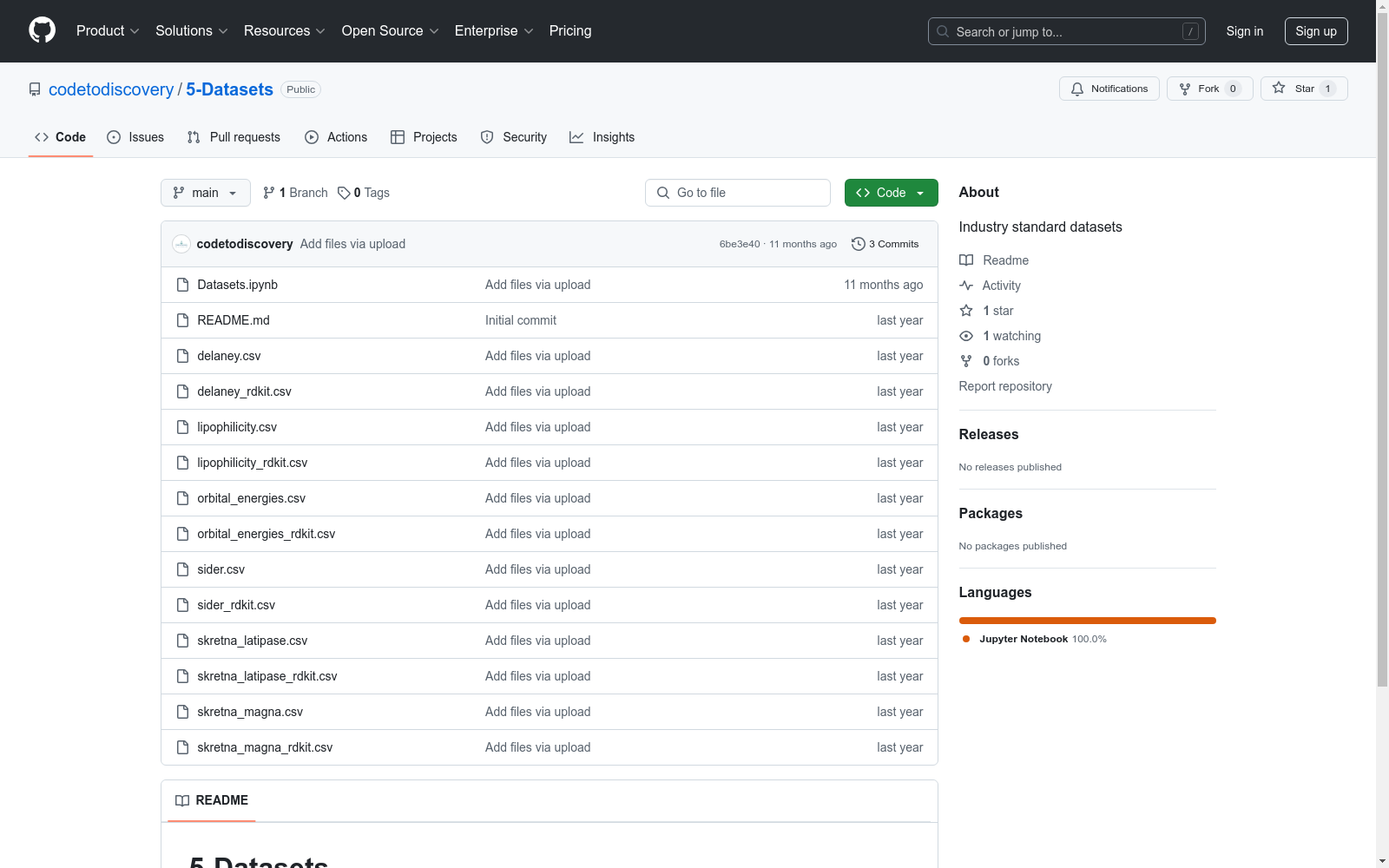Click the Report repository link
The width and height of the screenshot is (1389, 868).
click(1005, 386)
